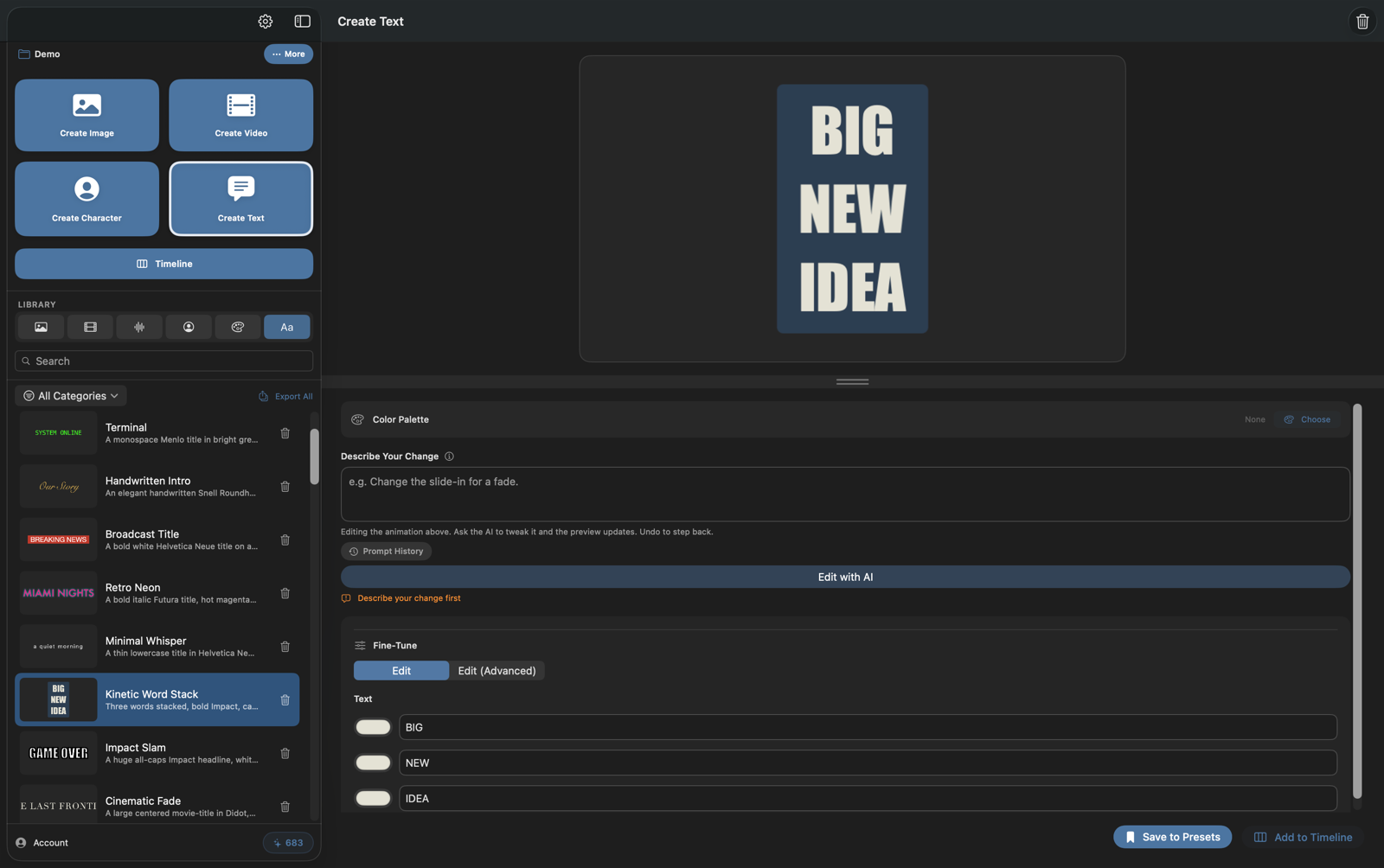The image size is (1384, 868).
Task: Click the Demo project folder icon
Action: (24, 54)
